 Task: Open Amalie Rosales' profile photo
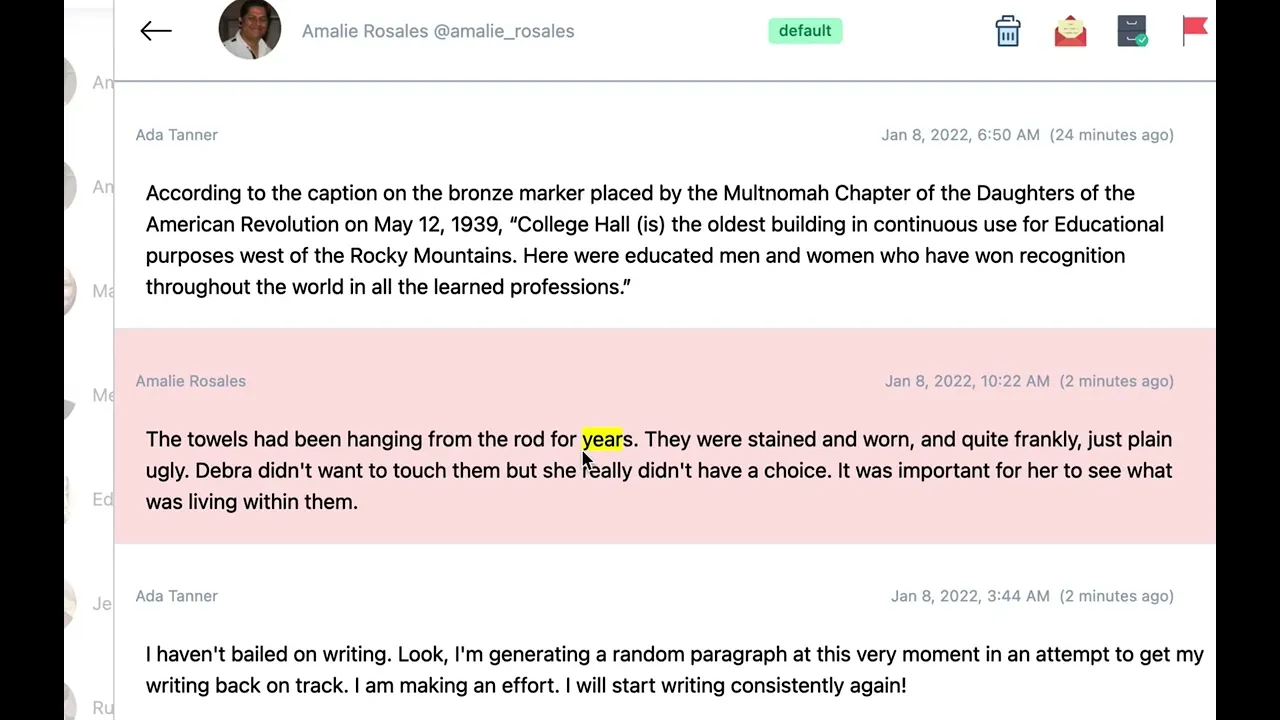(x=250, y=30)
